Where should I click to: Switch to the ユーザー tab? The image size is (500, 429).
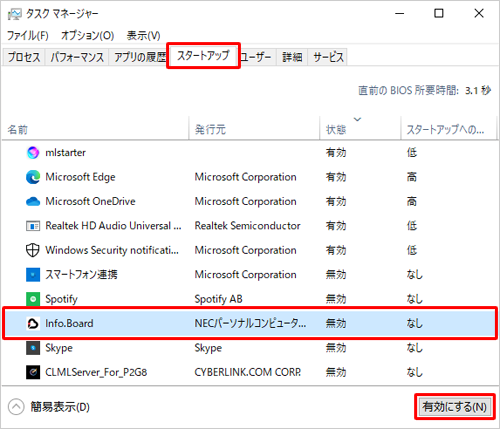256,57
